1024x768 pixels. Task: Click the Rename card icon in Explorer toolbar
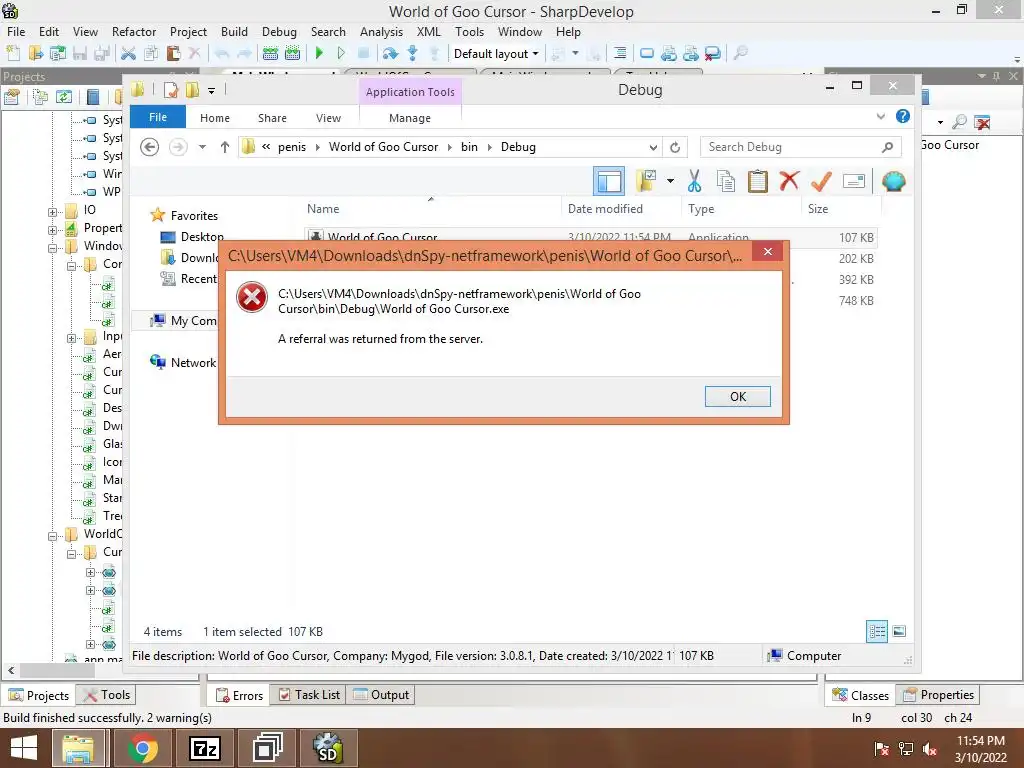854,181
